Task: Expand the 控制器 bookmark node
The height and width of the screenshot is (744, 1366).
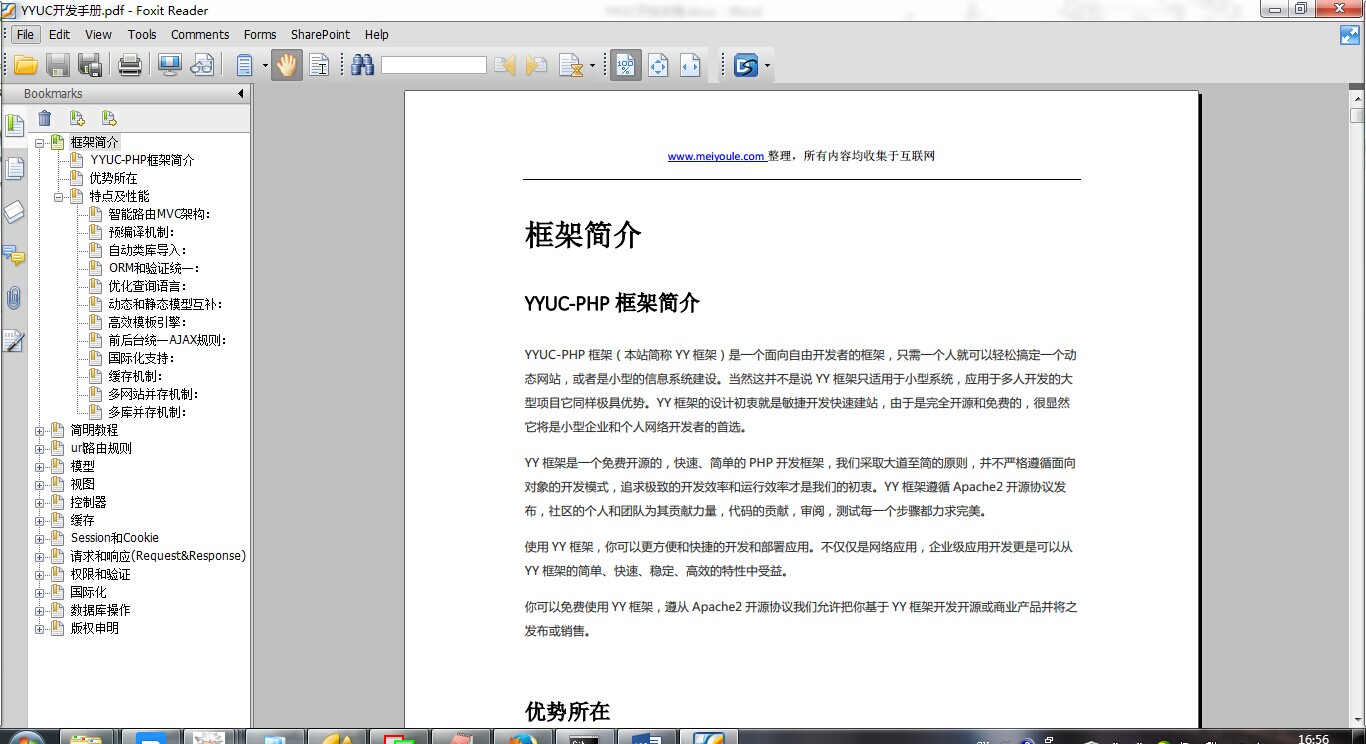Action: click(x=40, y=502)
